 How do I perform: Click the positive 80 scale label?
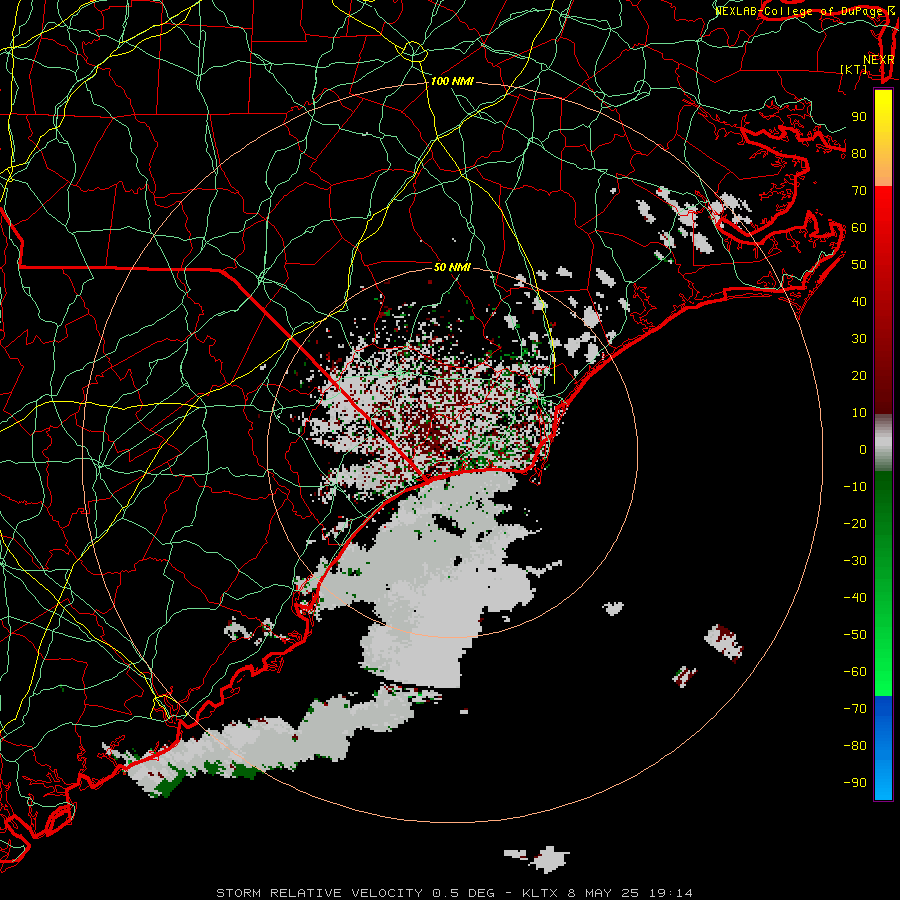(x=859, y=154)
